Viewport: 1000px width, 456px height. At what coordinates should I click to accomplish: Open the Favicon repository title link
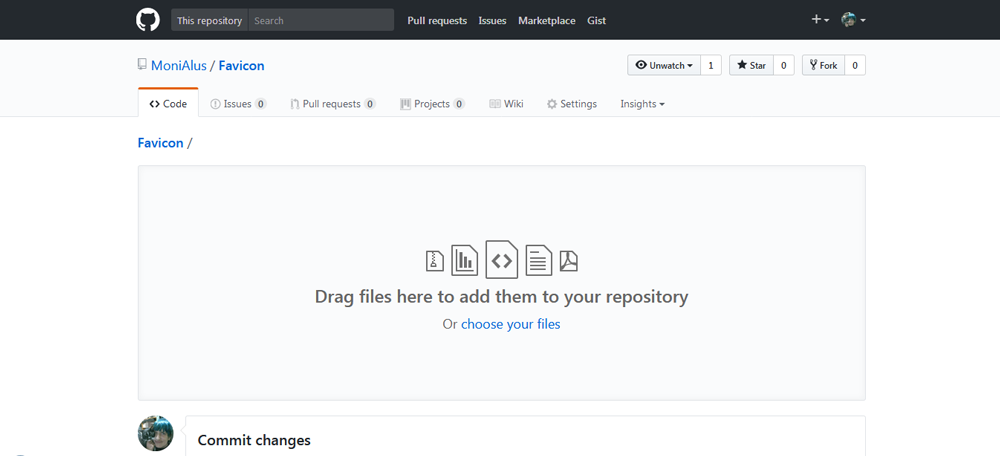click(x=241, y=66)
